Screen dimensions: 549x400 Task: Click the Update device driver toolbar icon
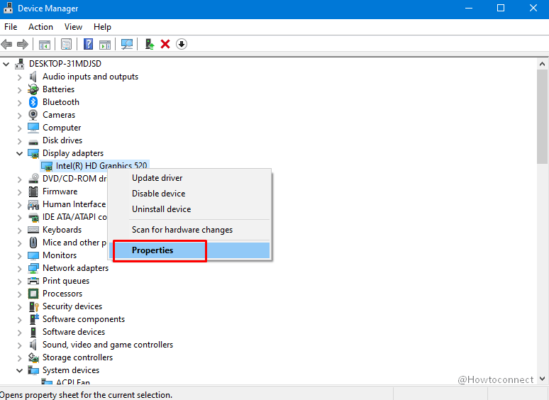pos(150,44)
